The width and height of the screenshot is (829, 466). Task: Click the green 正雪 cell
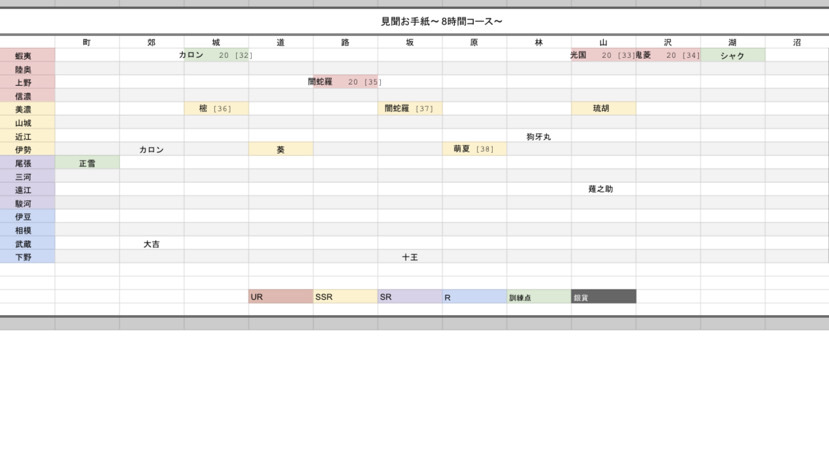click(x=87, y=163)
